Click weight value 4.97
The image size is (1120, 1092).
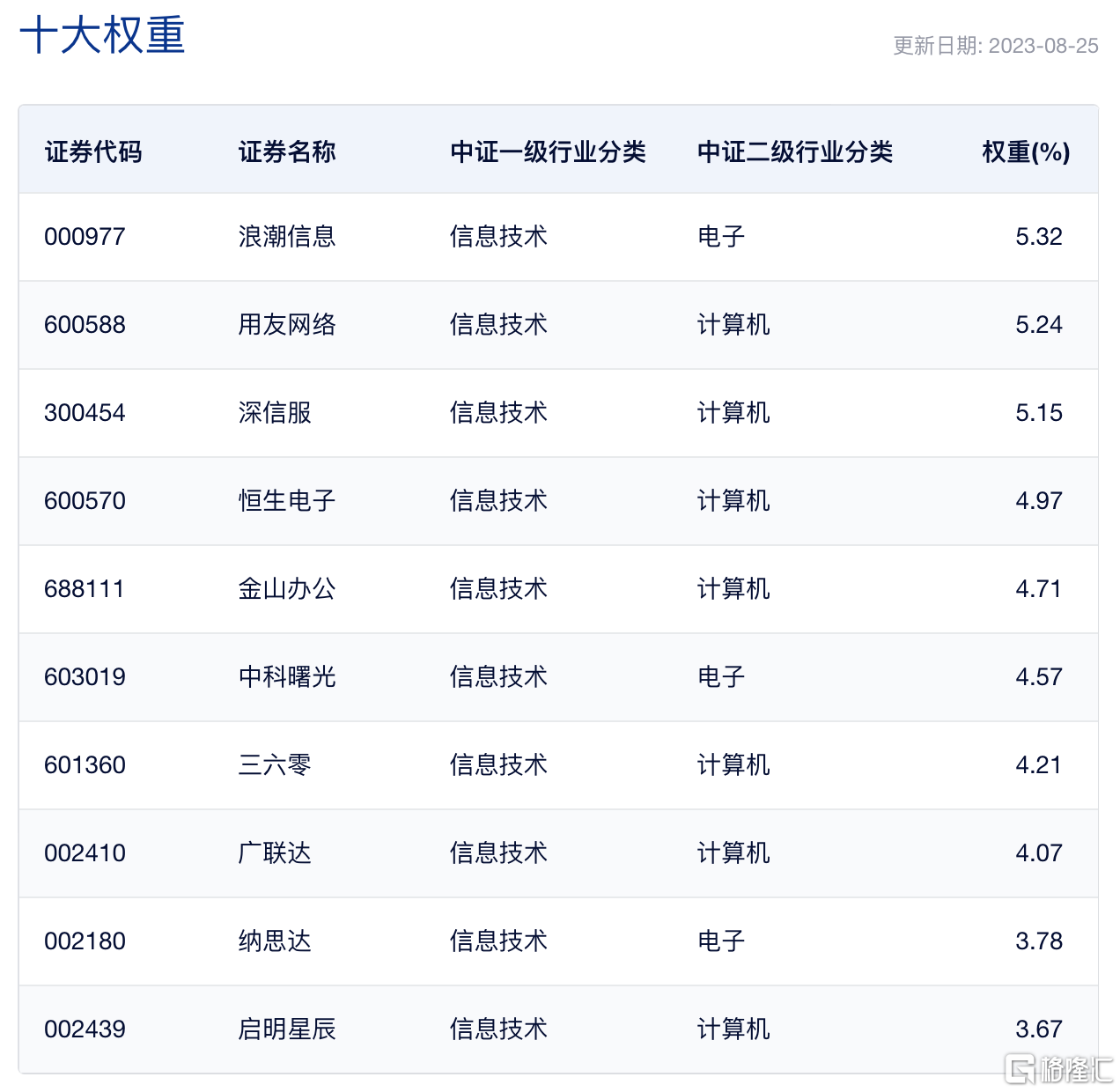point(1039,501)
